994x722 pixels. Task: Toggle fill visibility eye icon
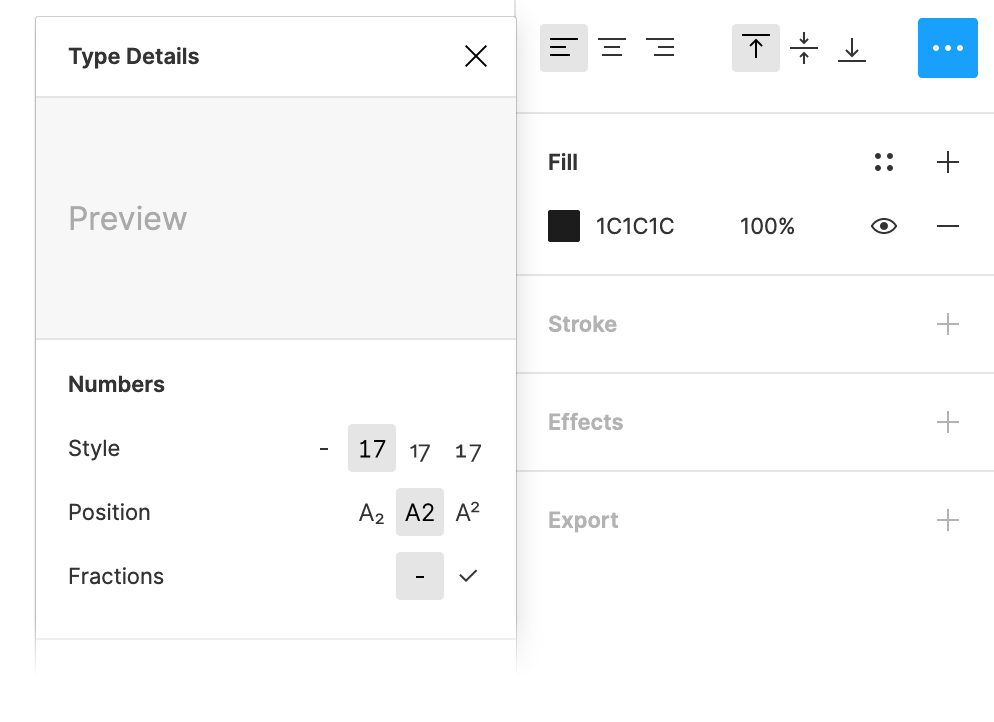click(884, 227)
